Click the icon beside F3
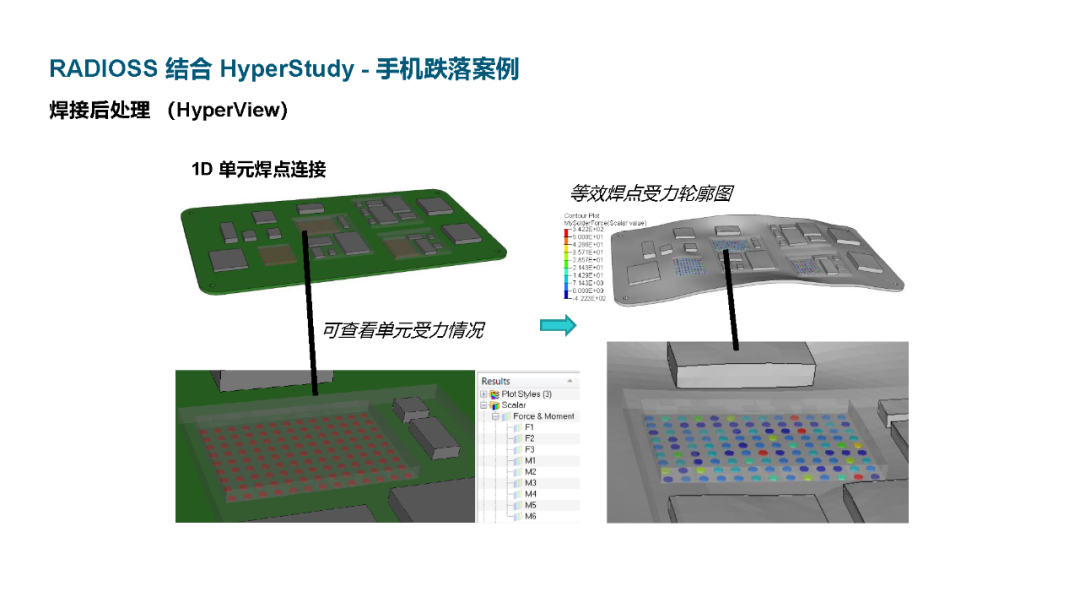Viewport: 1080px width, 608px height. (518, 450)
